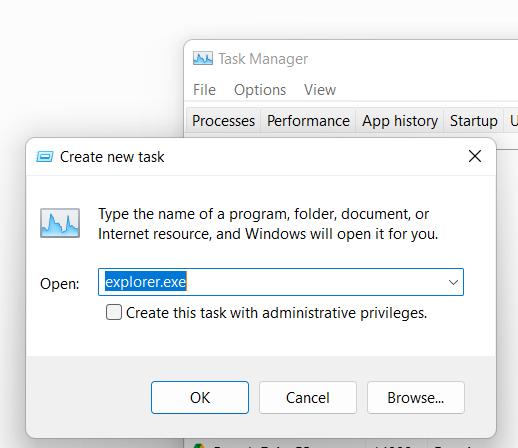
Task: Click the Task Manager title bar icon
Action: [203, 59]
